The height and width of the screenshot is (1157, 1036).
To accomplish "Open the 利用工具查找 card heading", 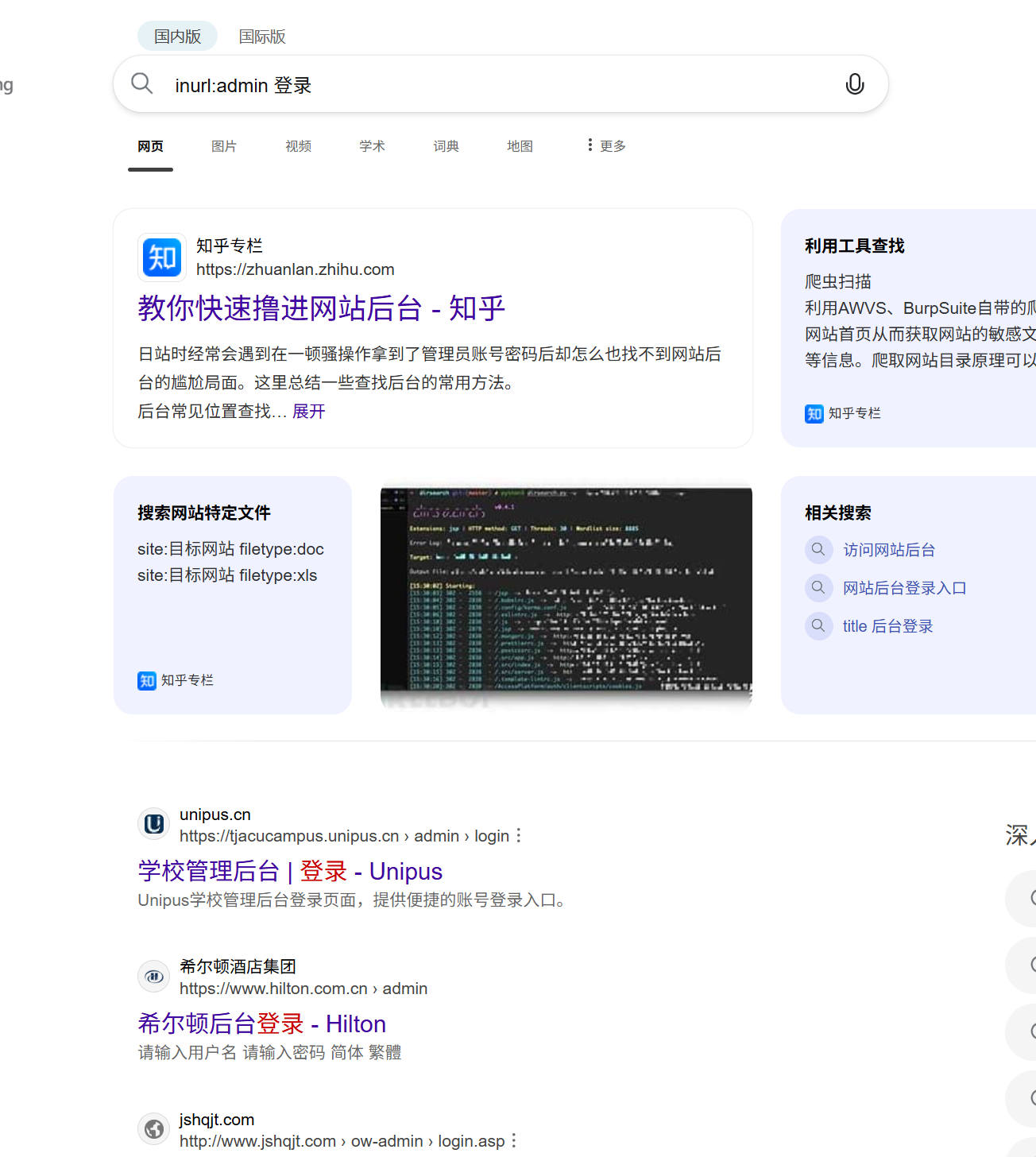I will 855,246.
